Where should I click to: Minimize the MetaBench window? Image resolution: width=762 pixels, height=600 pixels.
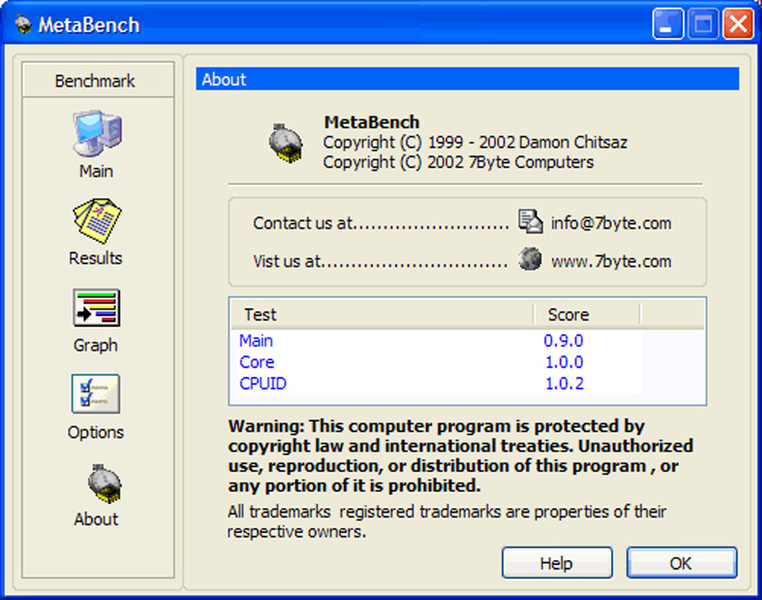click(x=668, y=23)
